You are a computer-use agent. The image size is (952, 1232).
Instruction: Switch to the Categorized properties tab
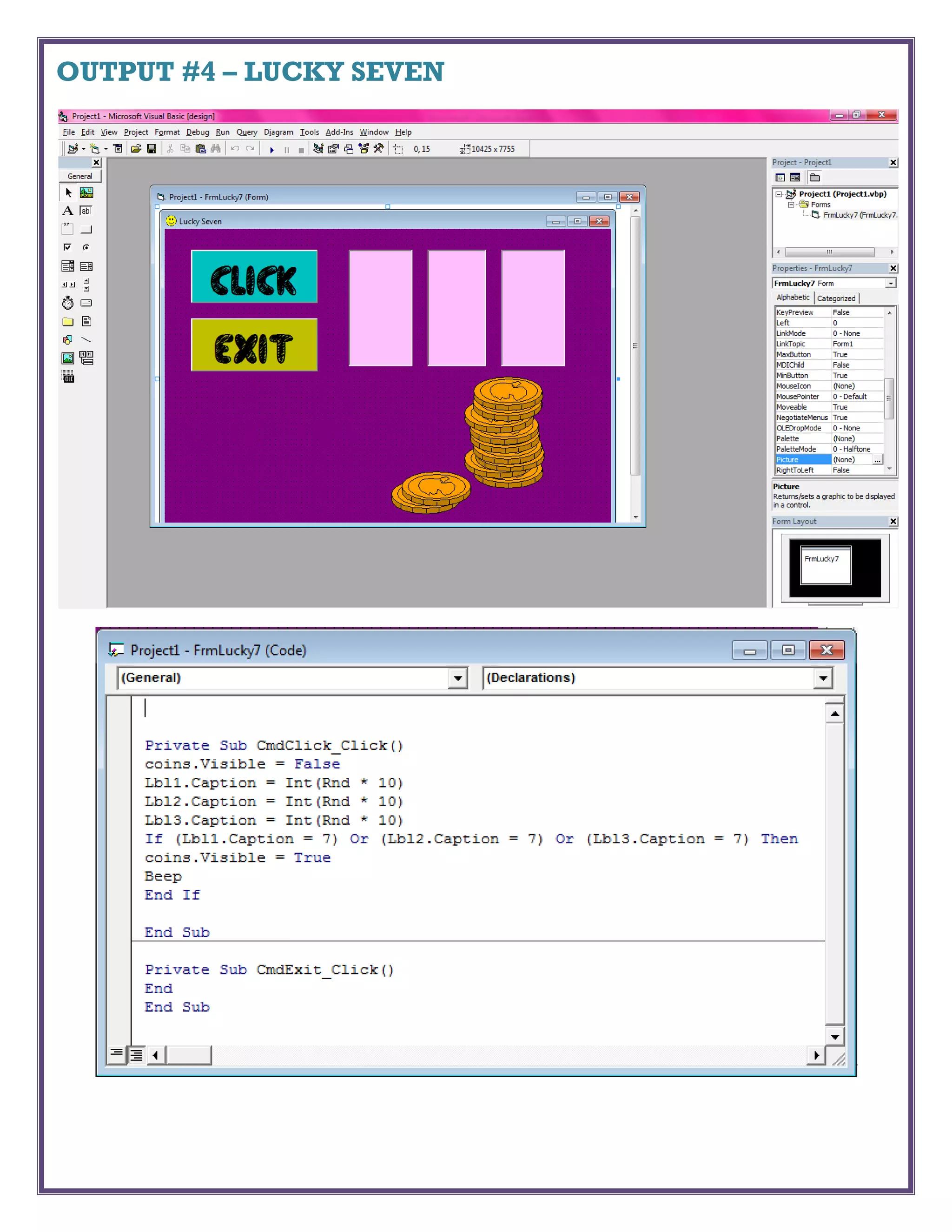836,298
